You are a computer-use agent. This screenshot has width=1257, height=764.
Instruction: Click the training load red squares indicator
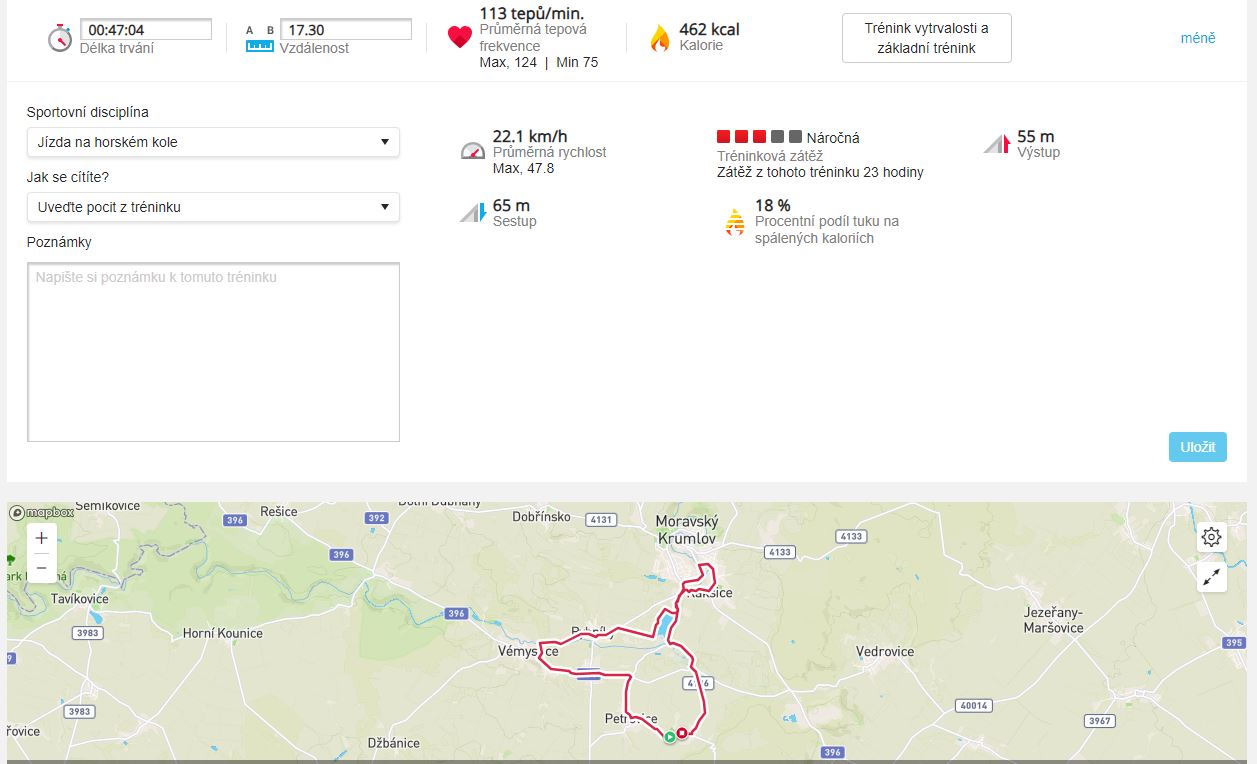click(759, 137)
